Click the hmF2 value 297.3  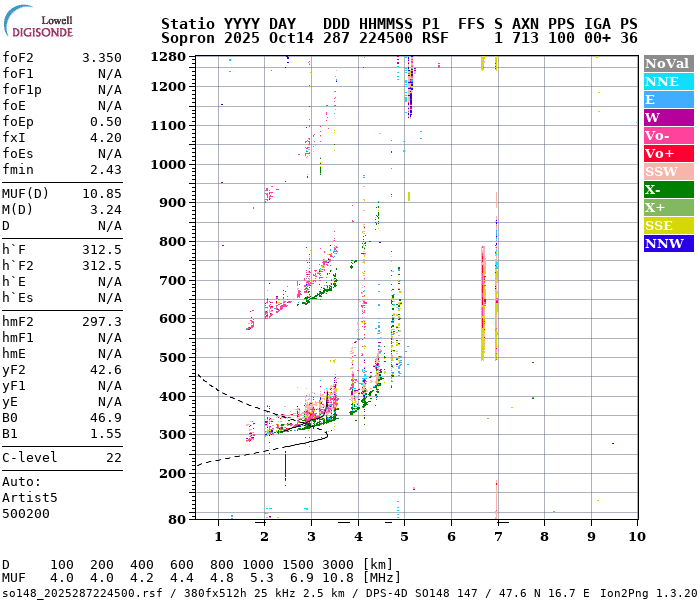click(x=101, y=322)
